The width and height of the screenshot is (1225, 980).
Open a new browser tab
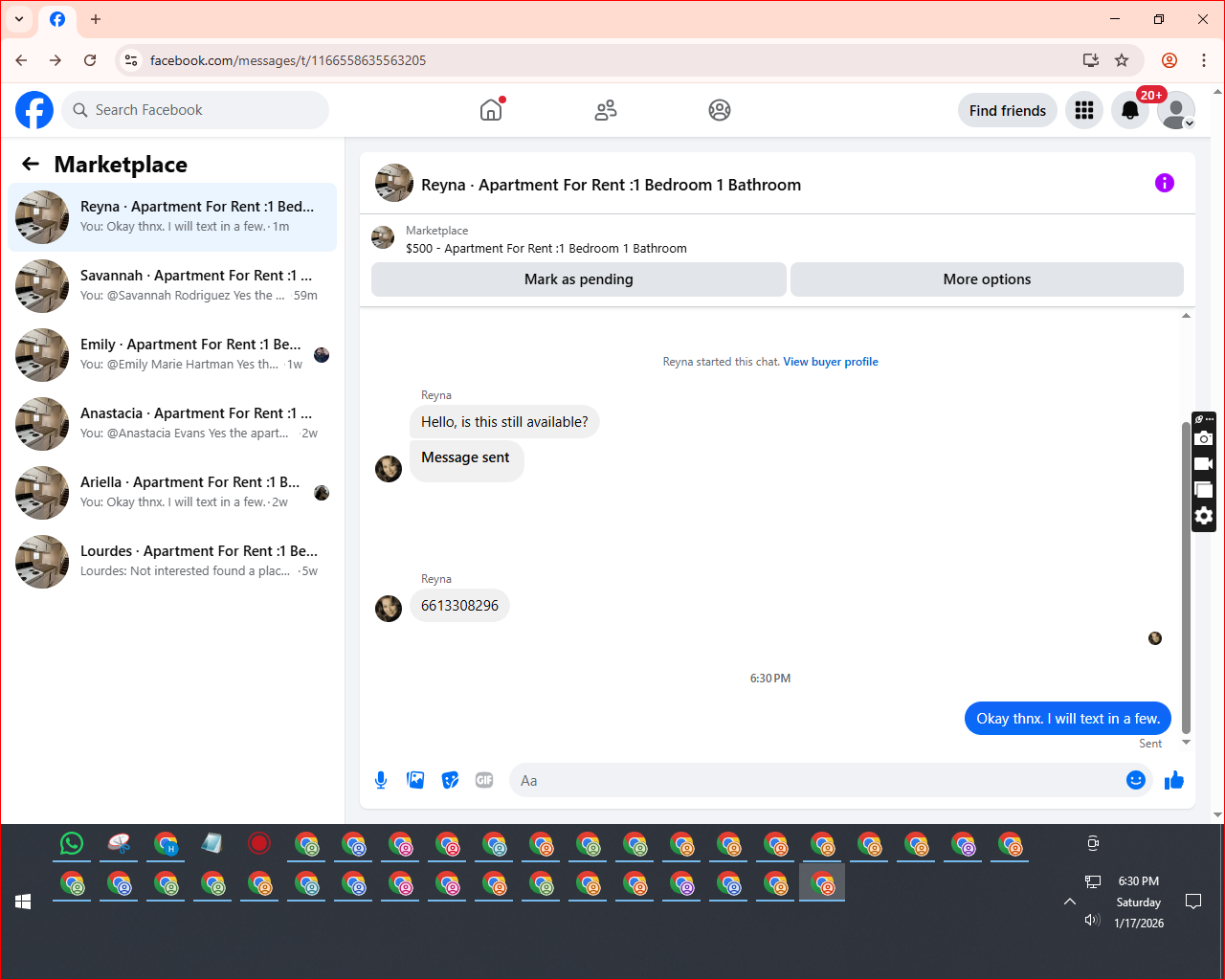click(x=96, y=19)
